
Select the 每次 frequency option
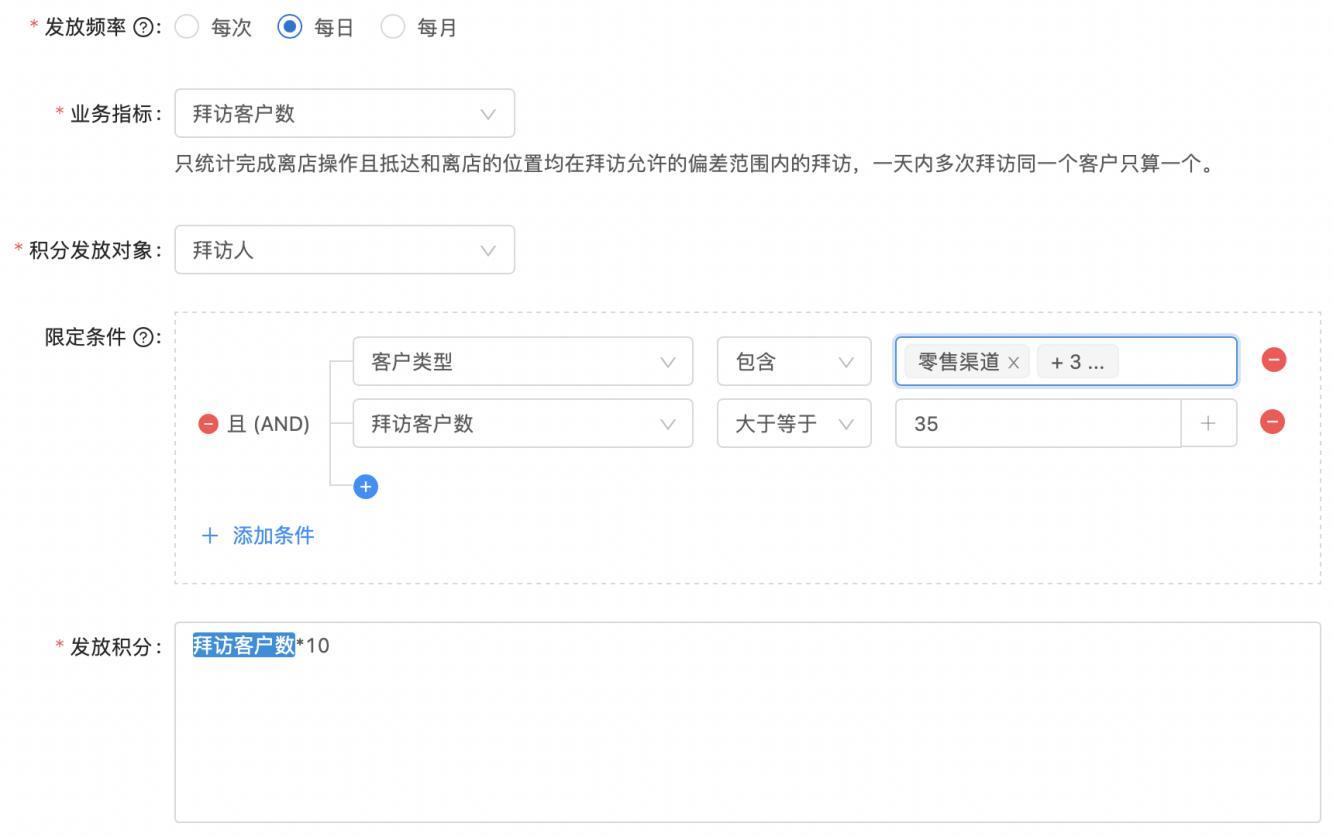pyautogui.click(x=187, y=28)
